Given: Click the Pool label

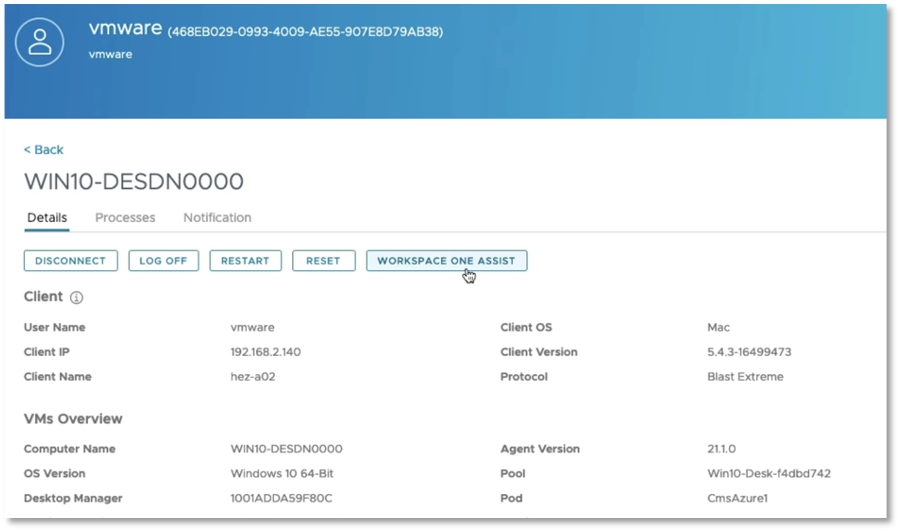Looking at the screenshot, I should (x=513, y=474).
